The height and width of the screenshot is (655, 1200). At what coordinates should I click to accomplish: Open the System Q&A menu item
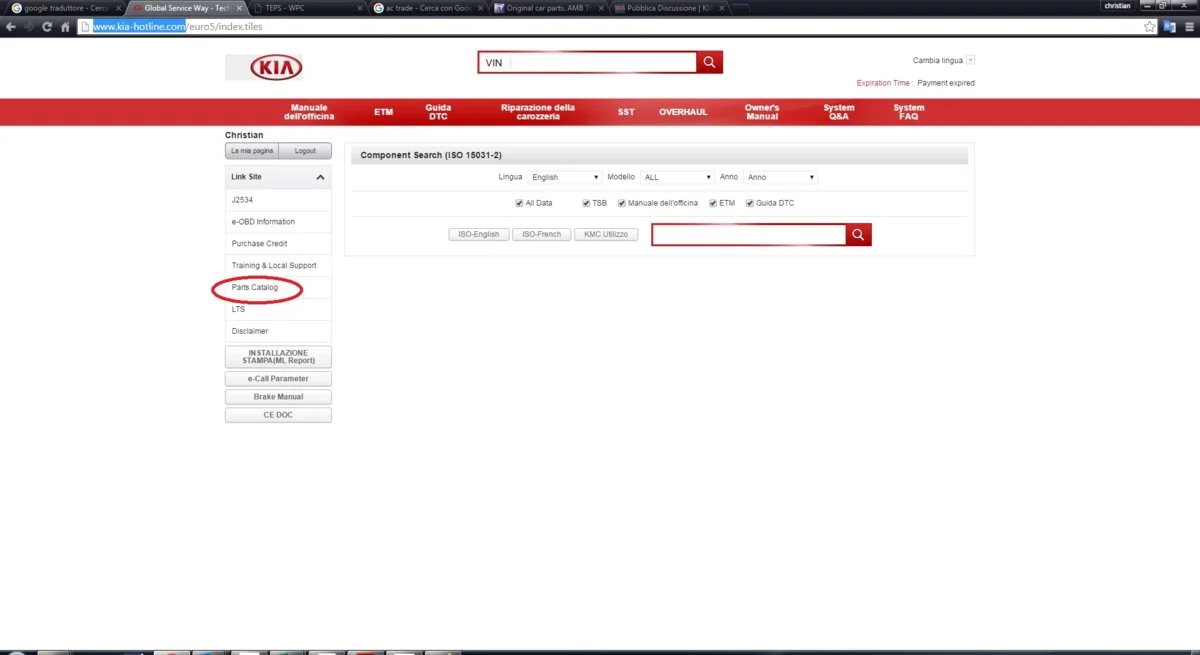(839, 112)
